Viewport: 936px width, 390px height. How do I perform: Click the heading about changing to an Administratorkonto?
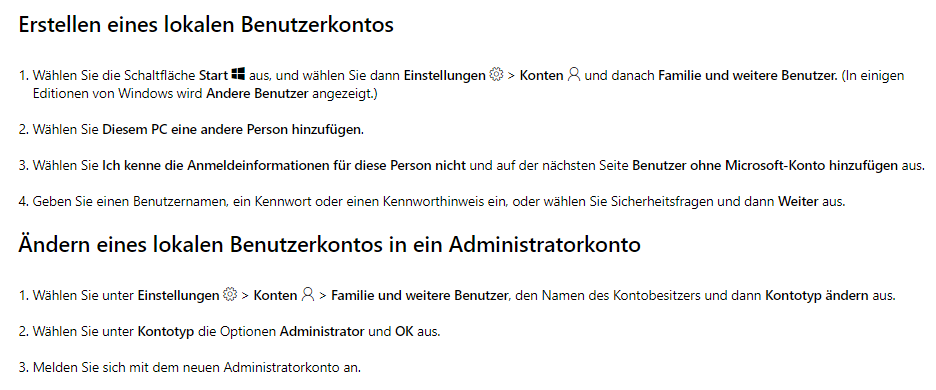point(330,245)
